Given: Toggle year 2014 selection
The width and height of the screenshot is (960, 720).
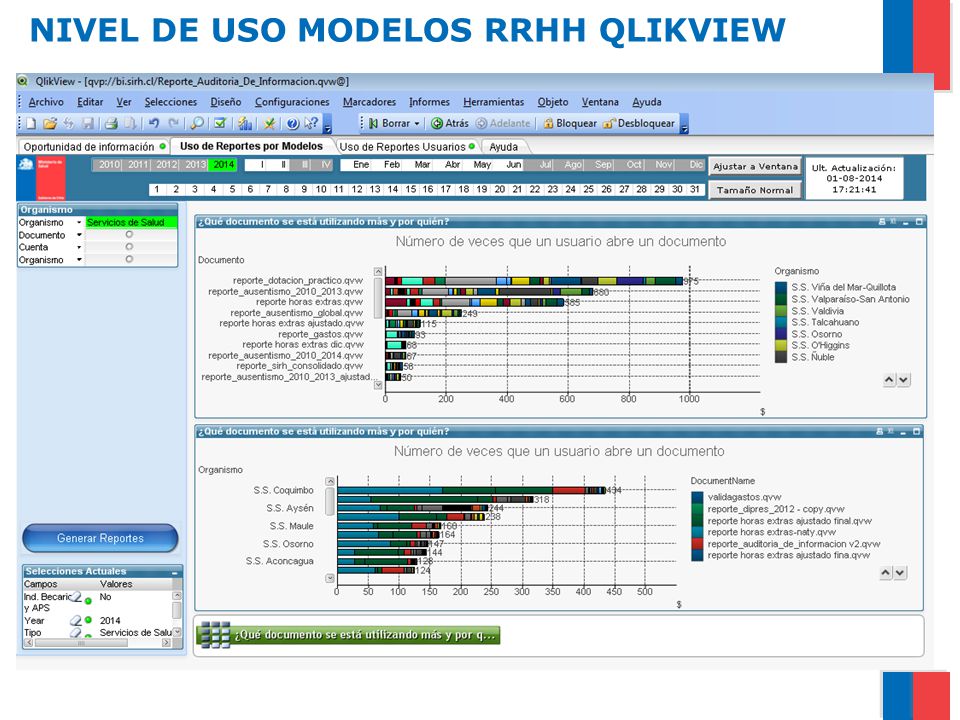Looking at the screenshot, I should point(223,165).
